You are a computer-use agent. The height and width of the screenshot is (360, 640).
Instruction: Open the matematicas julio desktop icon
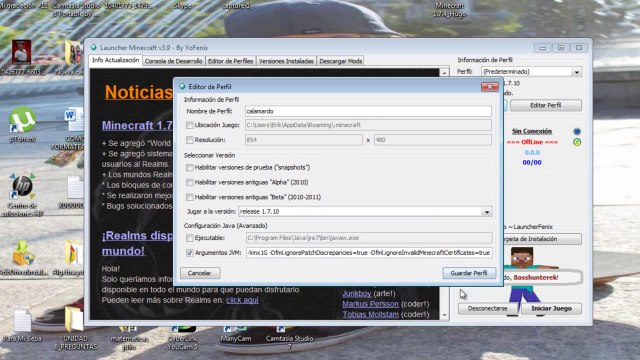point(128,329)
